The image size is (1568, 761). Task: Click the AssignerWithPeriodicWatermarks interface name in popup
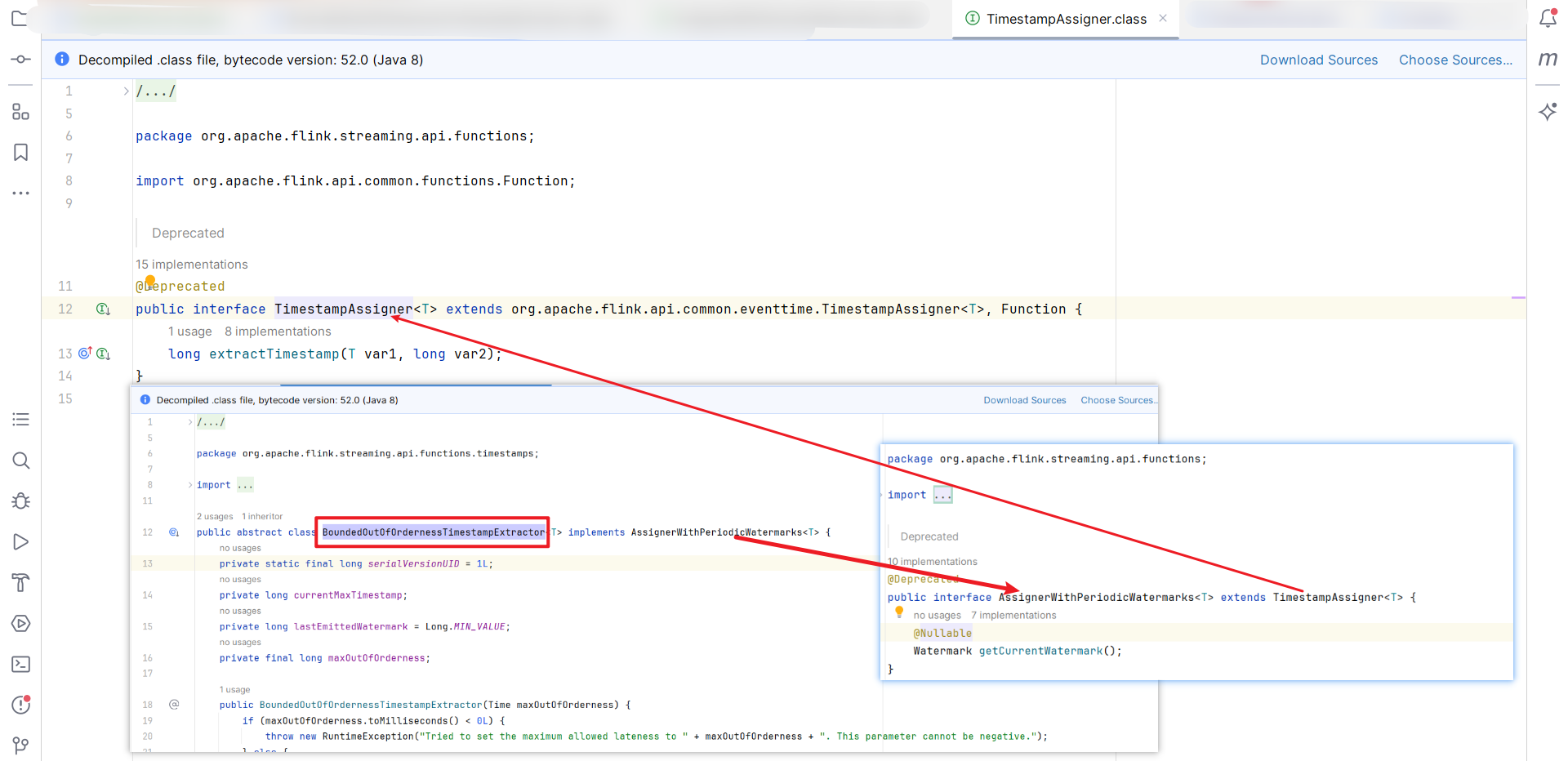pyautogui.click(x=1097, y=598)
